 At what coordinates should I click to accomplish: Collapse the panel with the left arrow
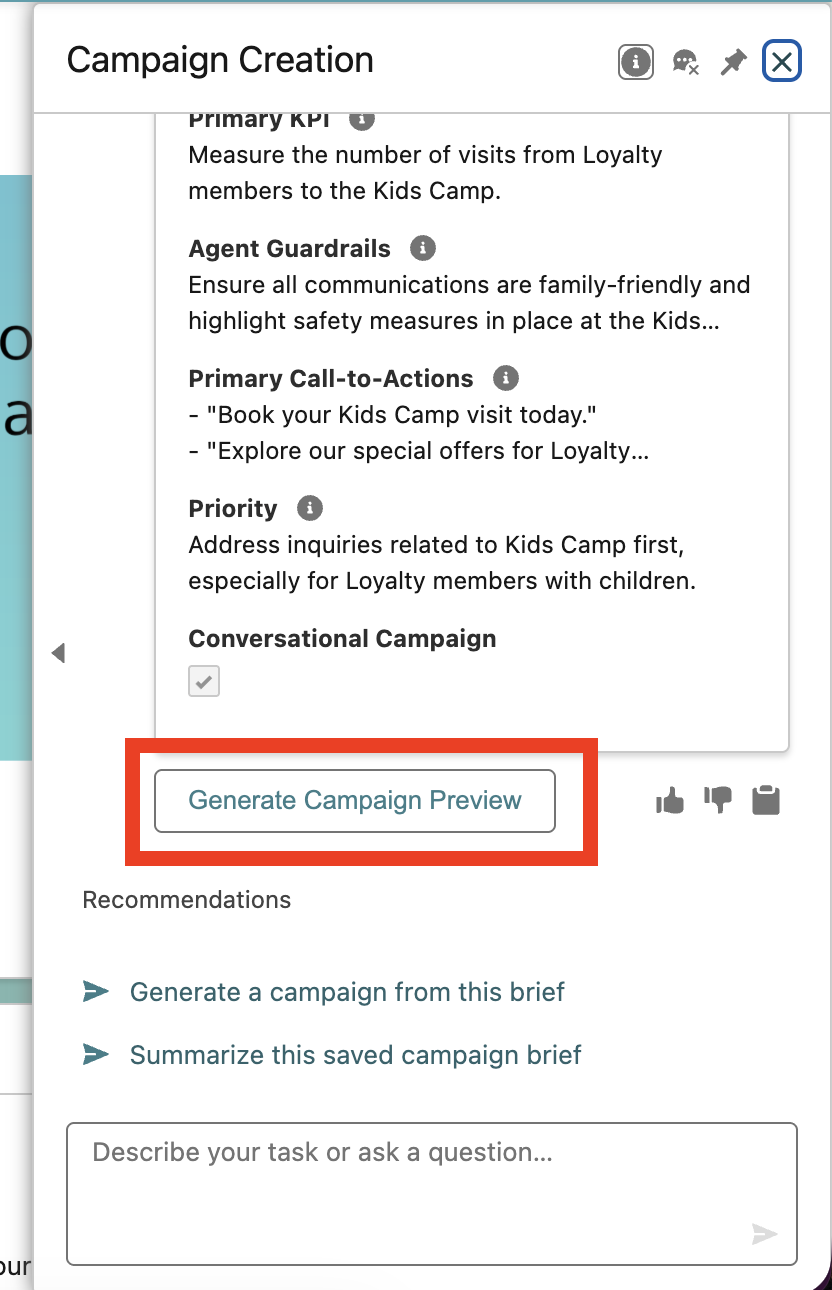[58, 653]
